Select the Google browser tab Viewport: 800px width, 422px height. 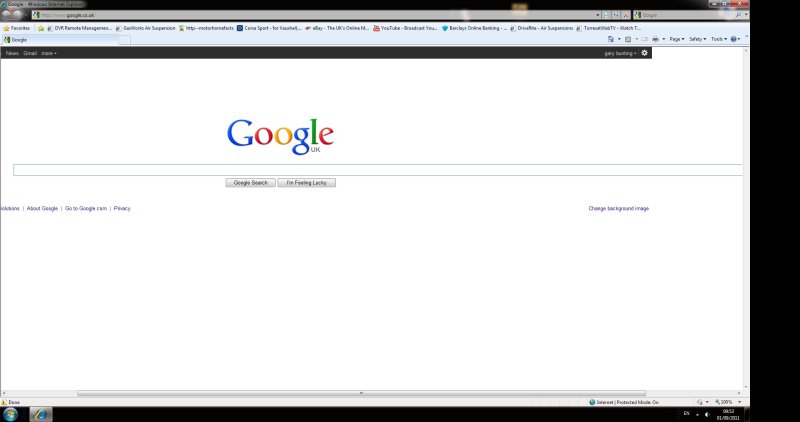tap(59, 39)
